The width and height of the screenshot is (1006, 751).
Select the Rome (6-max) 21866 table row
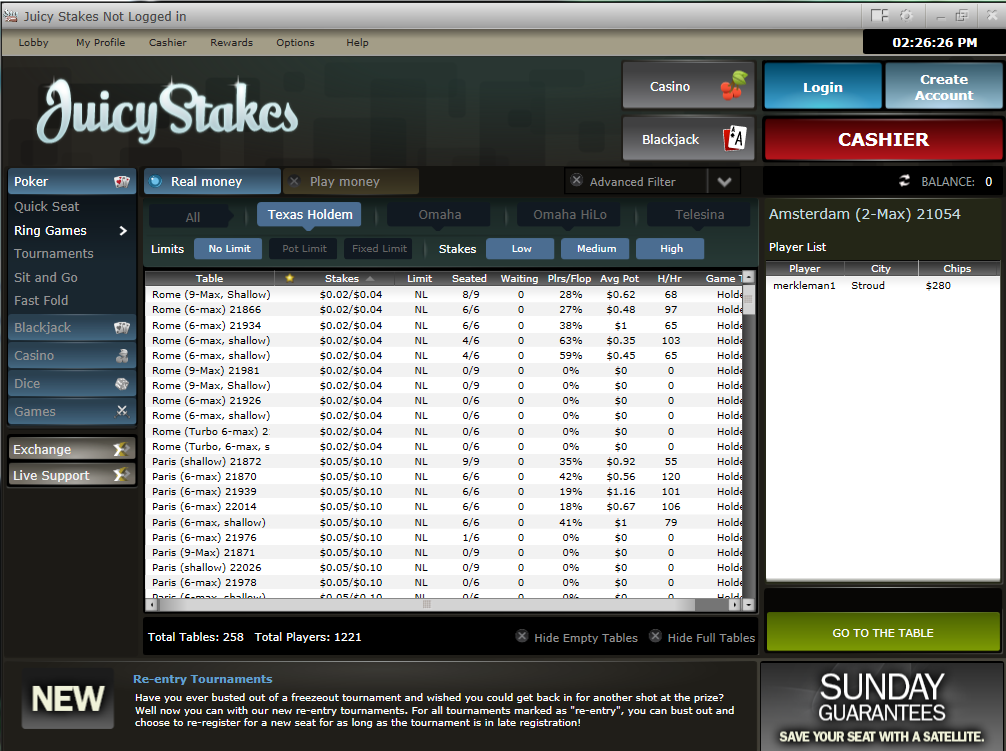444,309
